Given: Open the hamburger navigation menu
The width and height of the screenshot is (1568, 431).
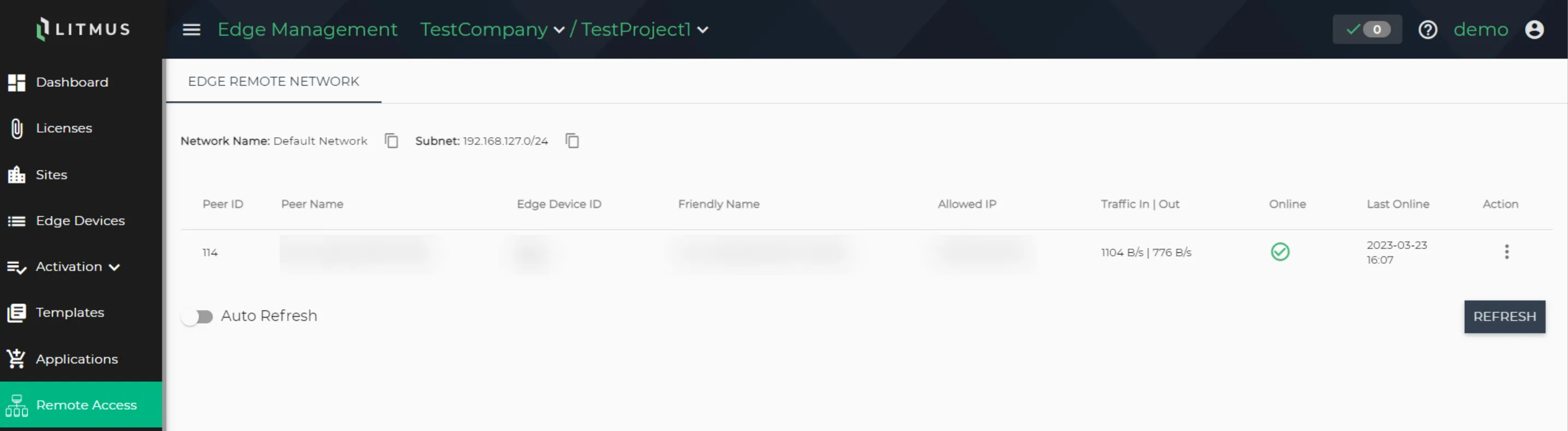Looking at the screenshot, I should [x=191, y=29].
